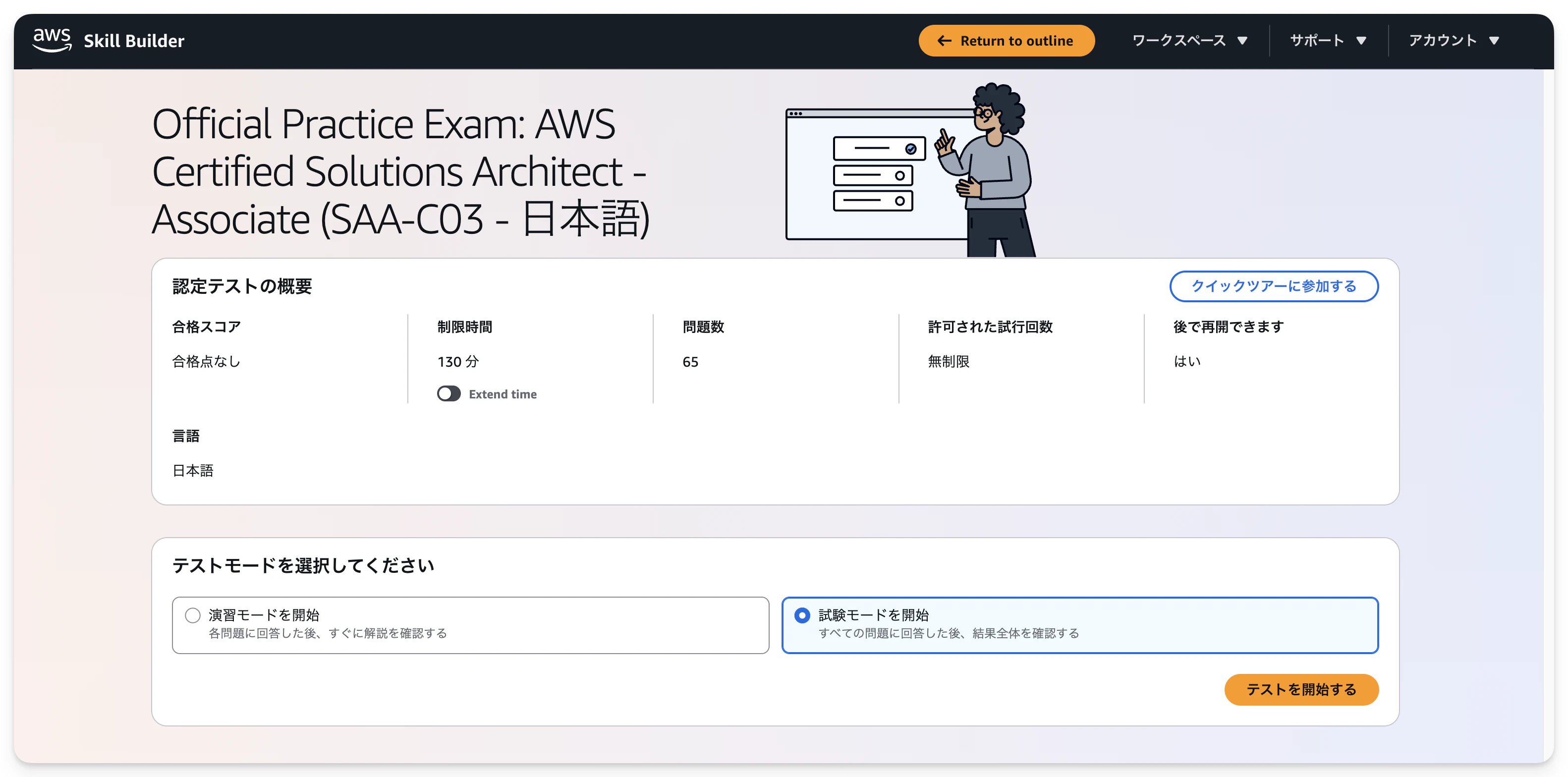Click the テストを開始する button
Screen dimensions: 1568x777
tap(1301, 689)
